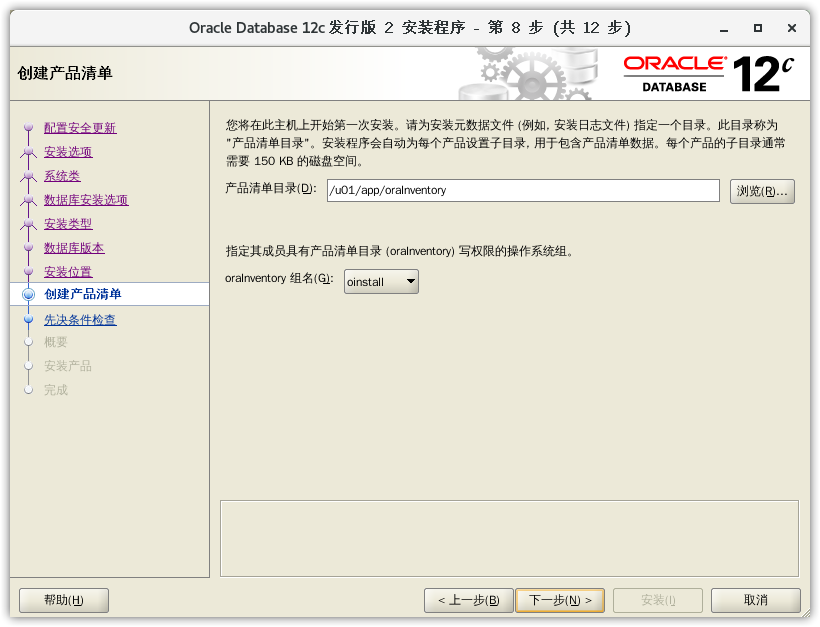Return to the 安装位置 step

point(68,272)
